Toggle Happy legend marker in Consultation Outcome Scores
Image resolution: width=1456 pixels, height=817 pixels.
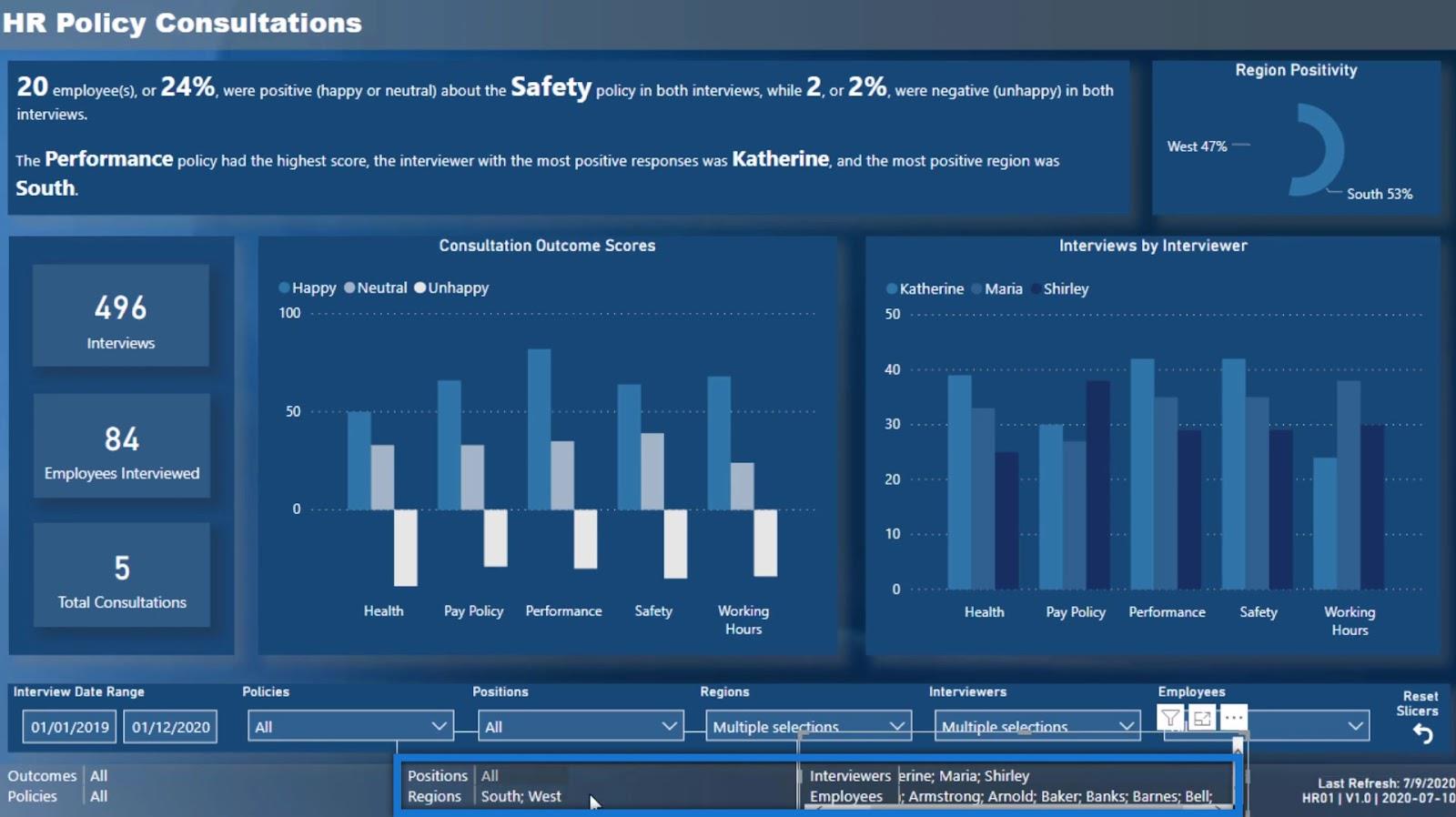pyautogui.click(x=284, y=287)
